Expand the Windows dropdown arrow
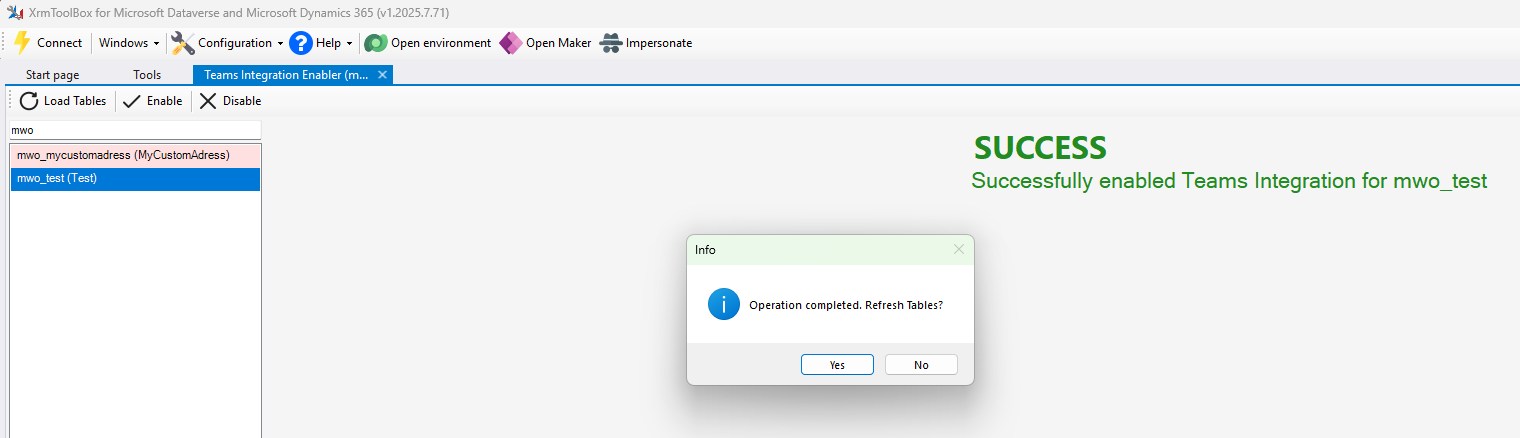 coord(156,43)
